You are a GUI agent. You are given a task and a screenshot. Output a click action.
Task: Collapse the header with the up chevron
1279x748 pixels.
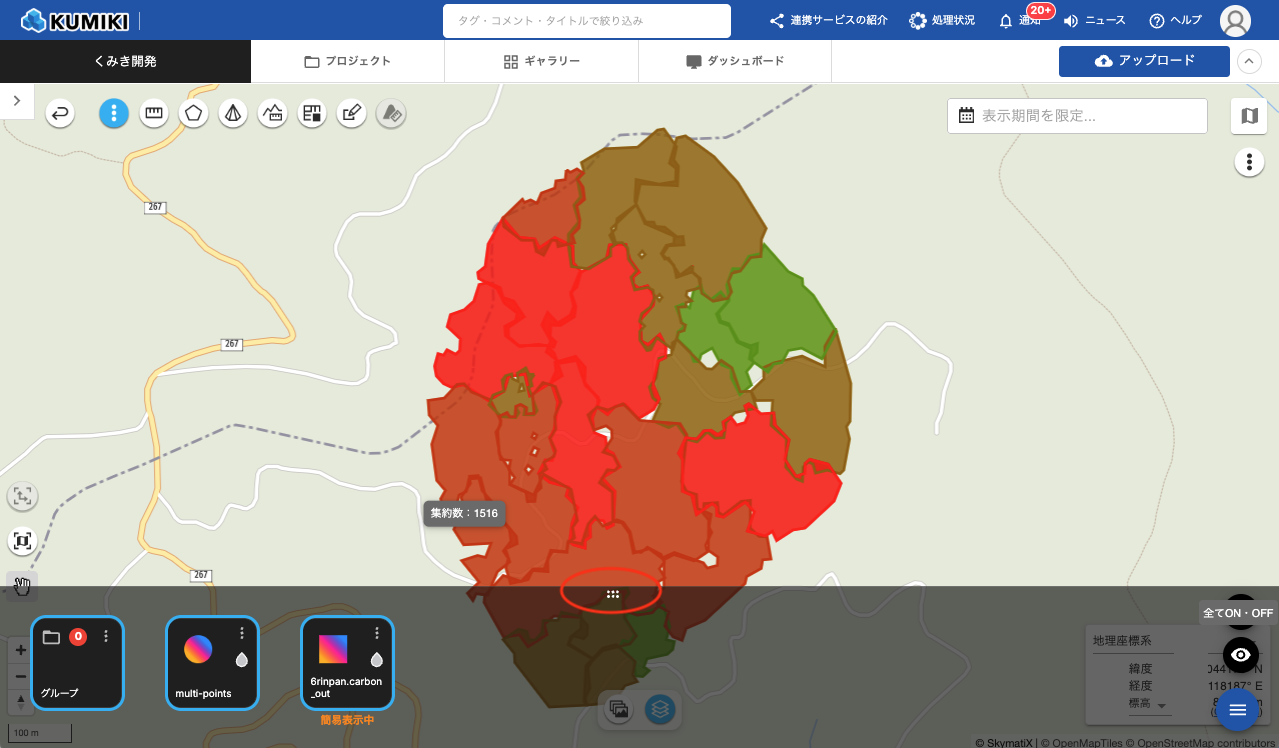1249,61
